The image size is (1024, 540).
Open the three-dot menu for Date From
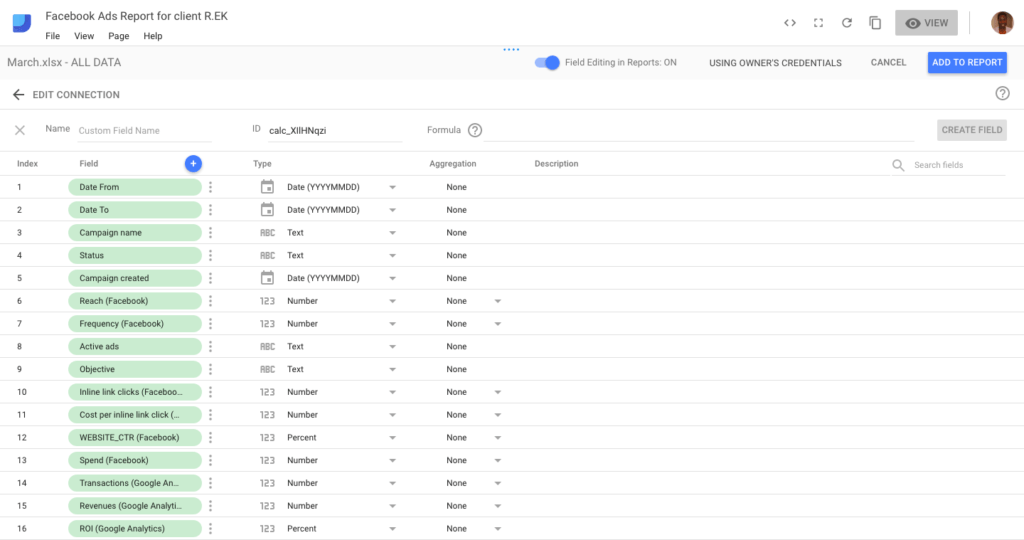pos(210,187)
